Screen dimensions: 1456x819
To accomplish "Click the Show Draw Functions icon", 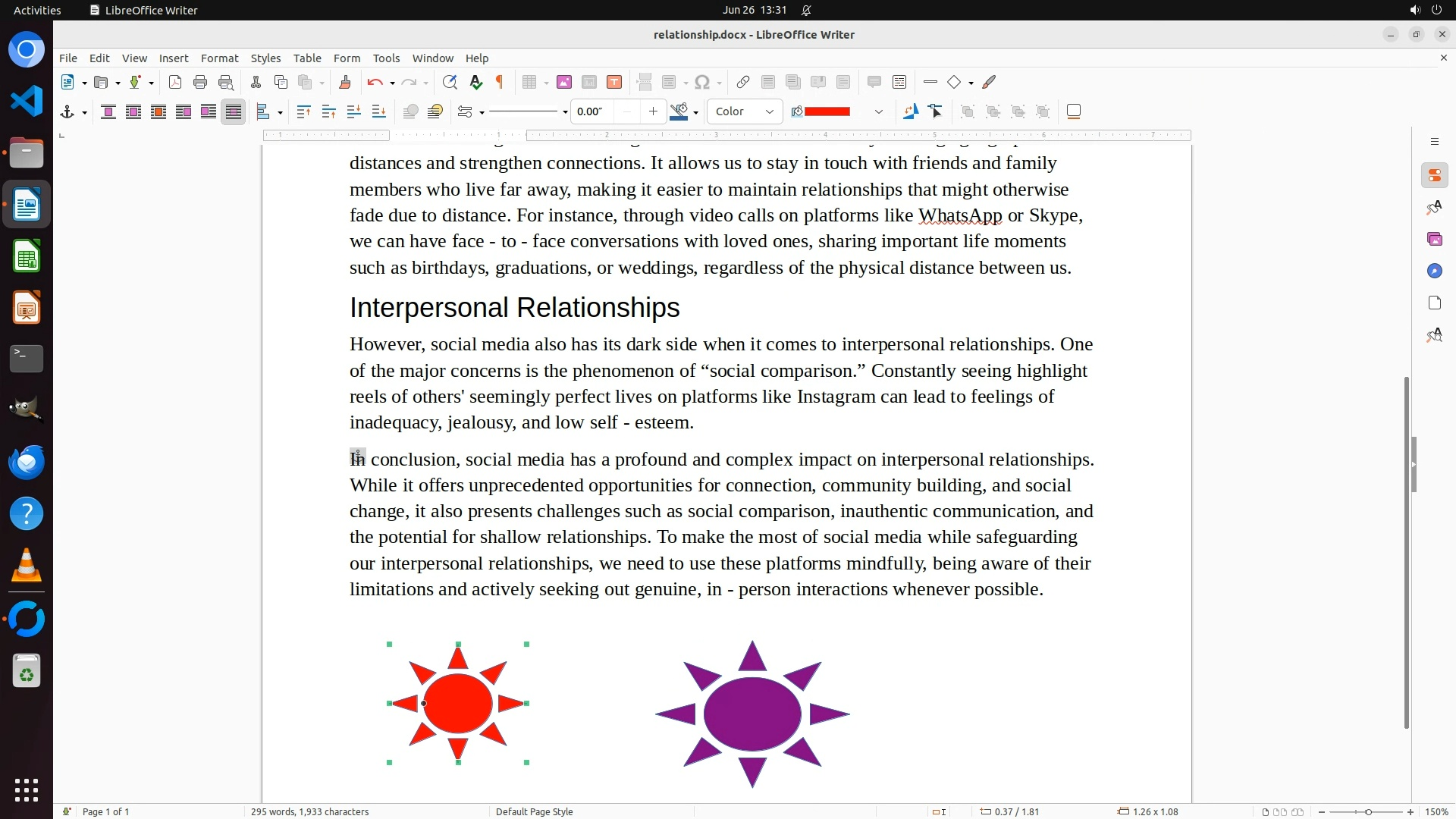I will click(x=989, y=82).
